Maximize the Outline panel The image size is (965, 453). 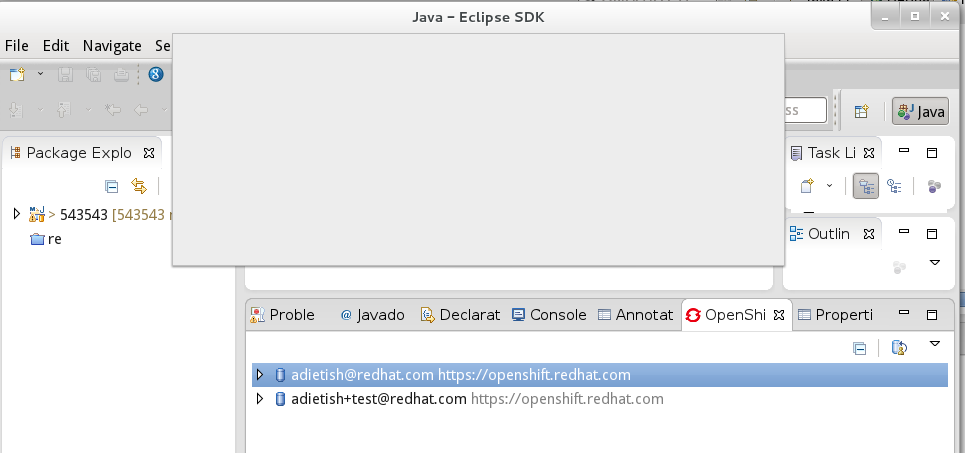coord(932,234)
